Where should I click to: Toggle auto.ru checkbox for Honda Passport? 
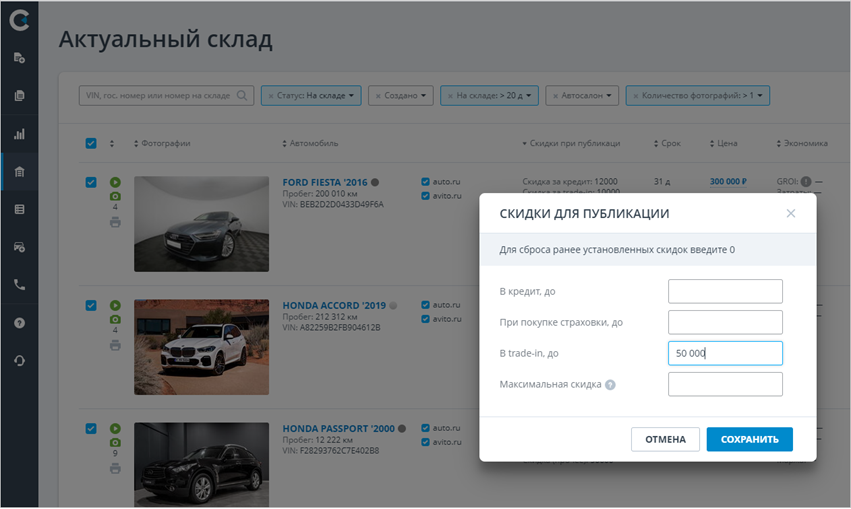(x=426, y=428)
